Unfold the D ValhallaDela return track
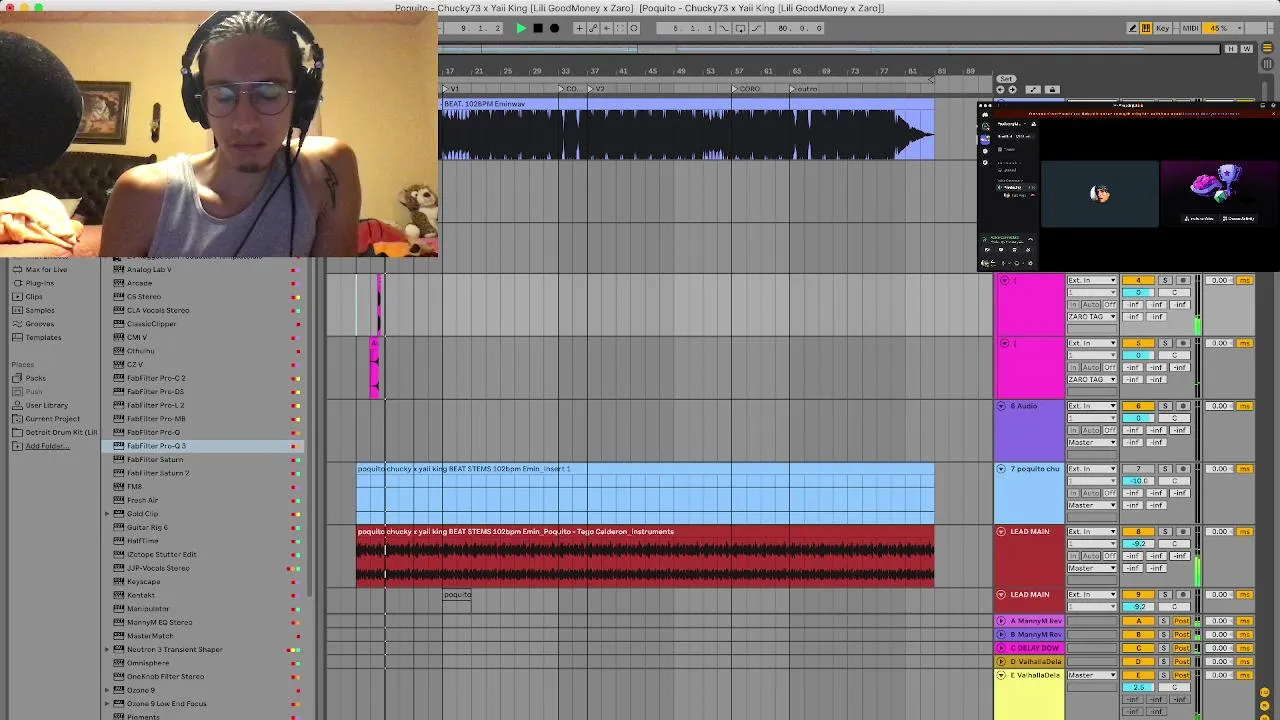Viewport: 1280px width, 720px height. [1001, 661]
